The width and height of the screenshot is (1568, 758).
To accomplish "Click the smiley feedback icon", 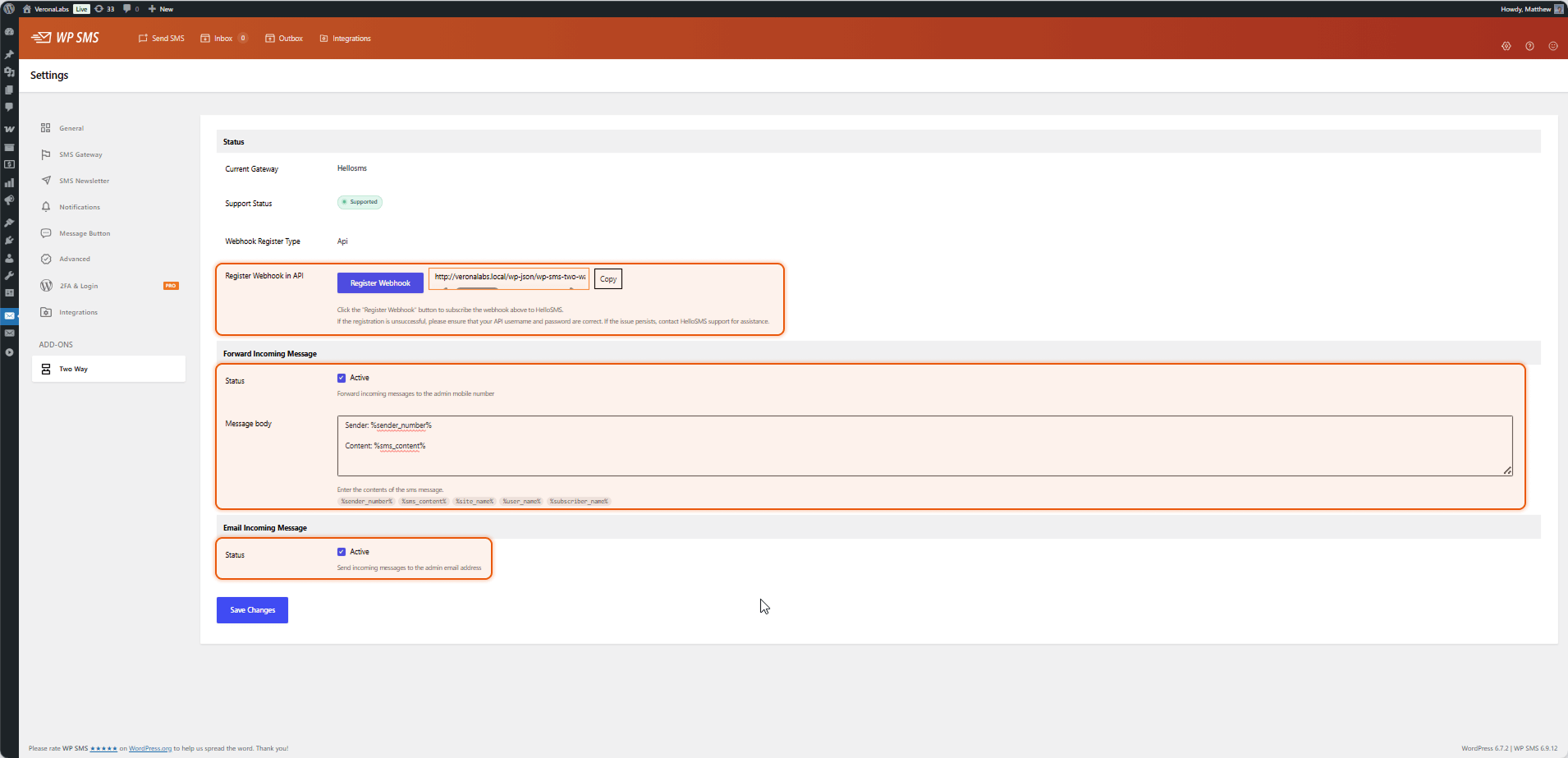I will pyautogui.click(x=1553, y=46).
